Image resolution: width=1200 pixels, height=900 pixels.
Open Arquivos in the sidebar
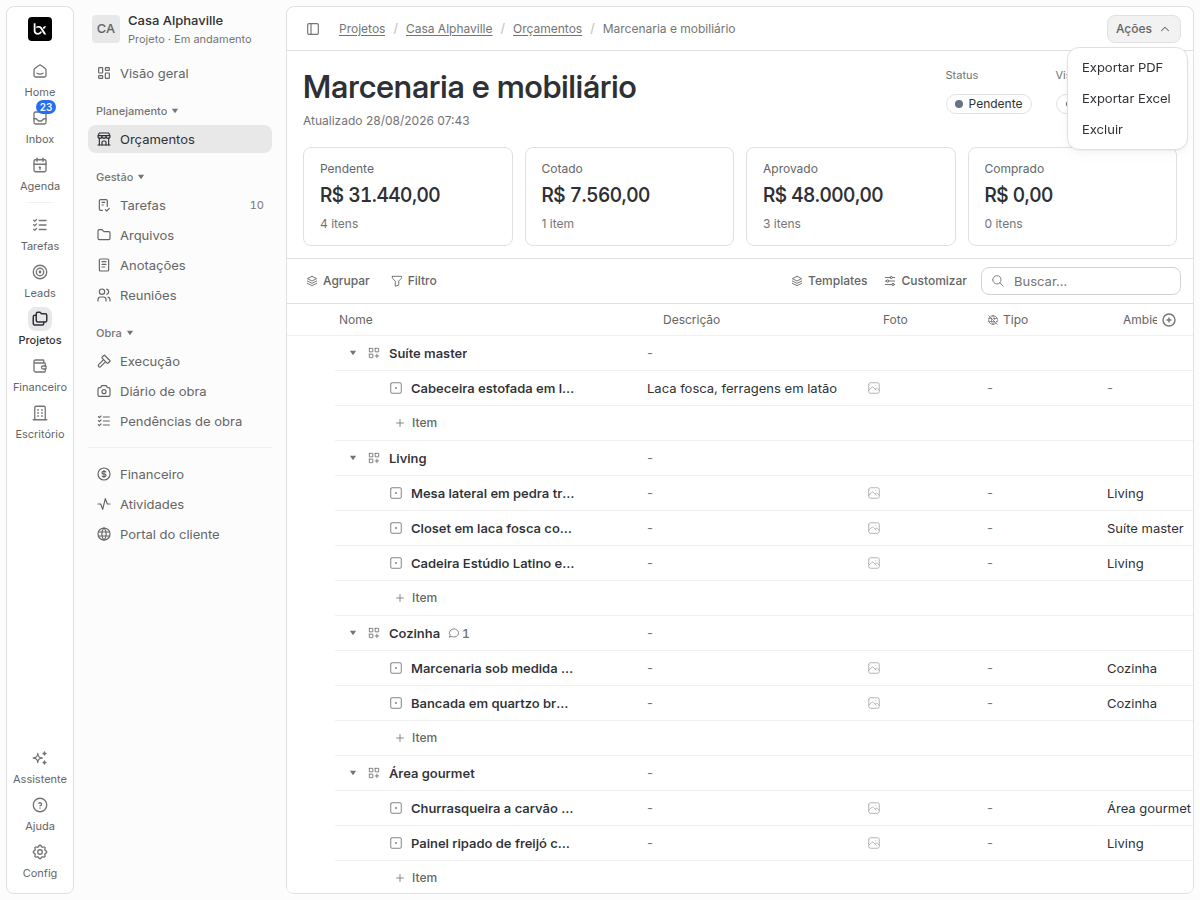180,236
